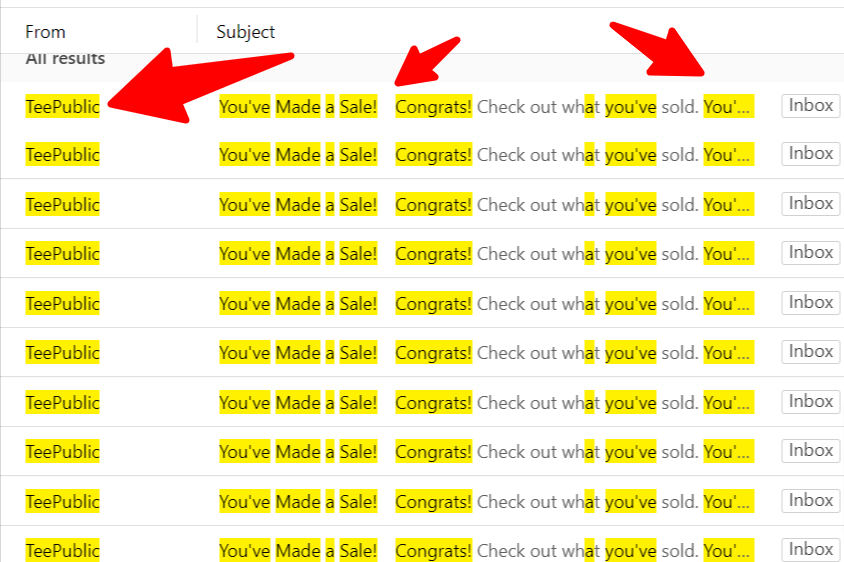Click the Inbox label on the bottommost email
Image resolution: width=844 pixels, height=562 pixels.
[x=811, y=550]
